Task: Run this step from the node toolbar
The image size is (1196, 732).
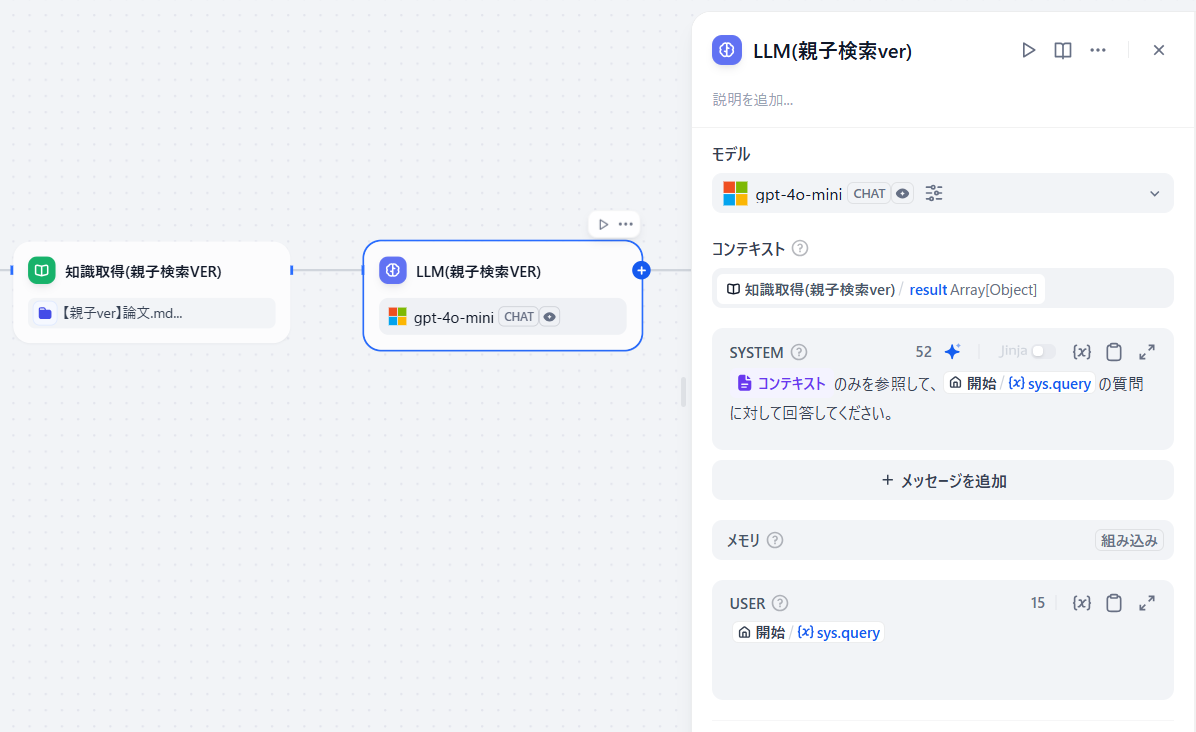Action: pos(603,224)
